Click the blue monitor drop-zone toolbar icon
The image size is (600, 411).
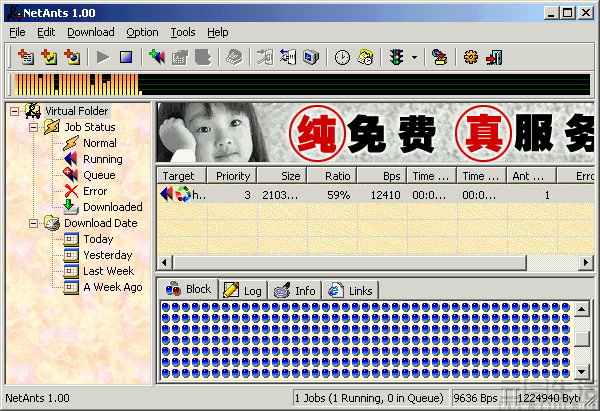coord(311,57)
